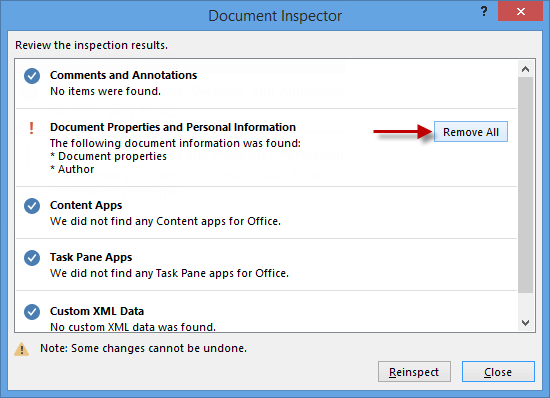This screenshot has width=550, height=398.
Task: Click 'Note: Some changes cannot be undone.' text
Action: point(143,348)
